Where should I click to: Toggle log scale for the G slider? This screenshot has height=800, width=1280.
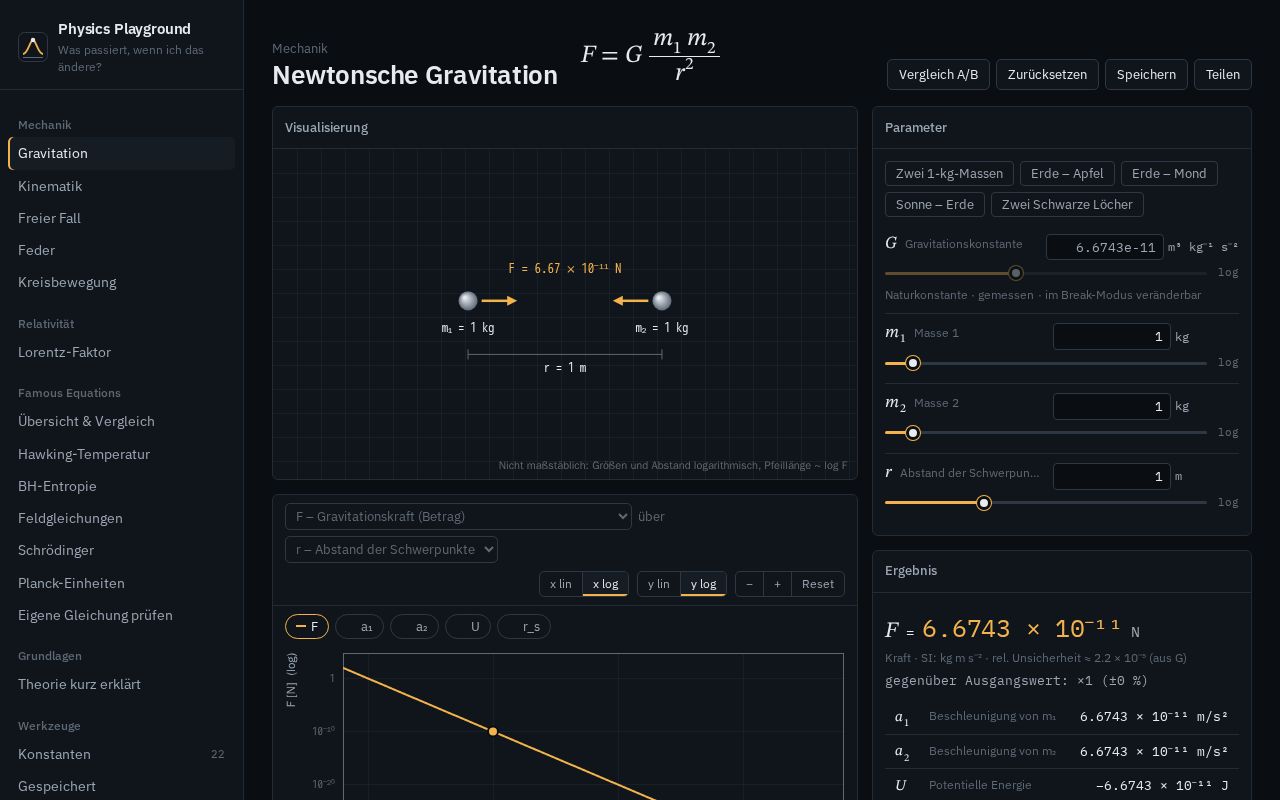[x=1228, y=272]
